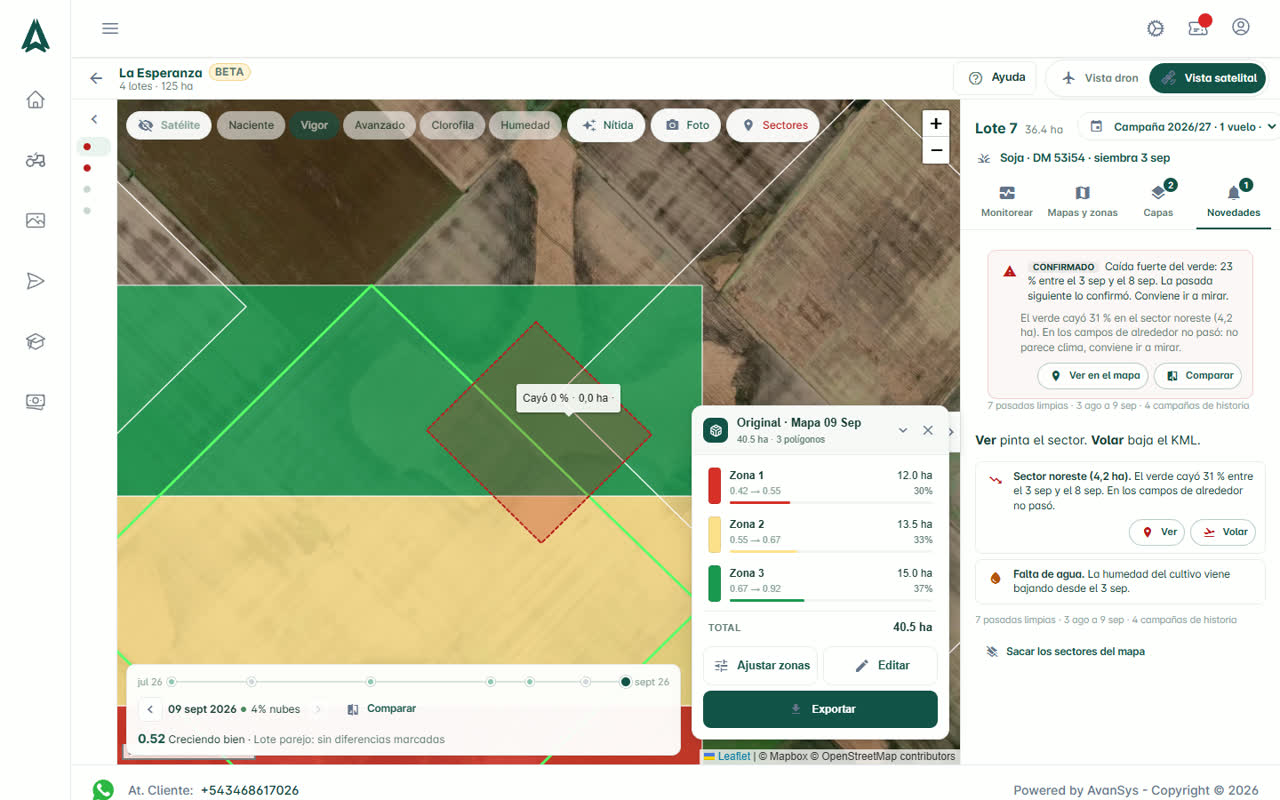This screenshot has height=800, width=1280.
Task: Enable the Humedad map layer
Action: [x=525, y=125]
